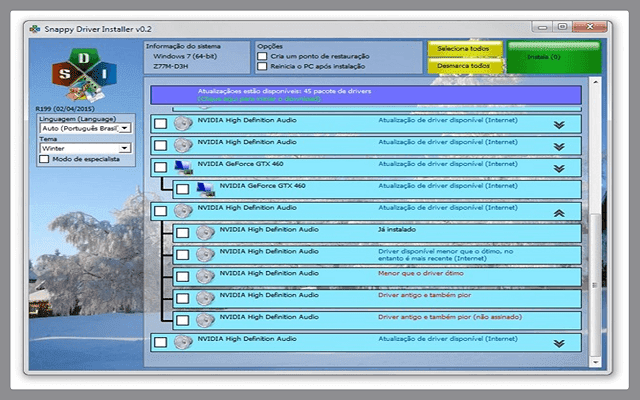The height and width of the screenshot is (400, 640).
Task: Enable 'Modo de especialista' checkbox
Action: (44, 159)
